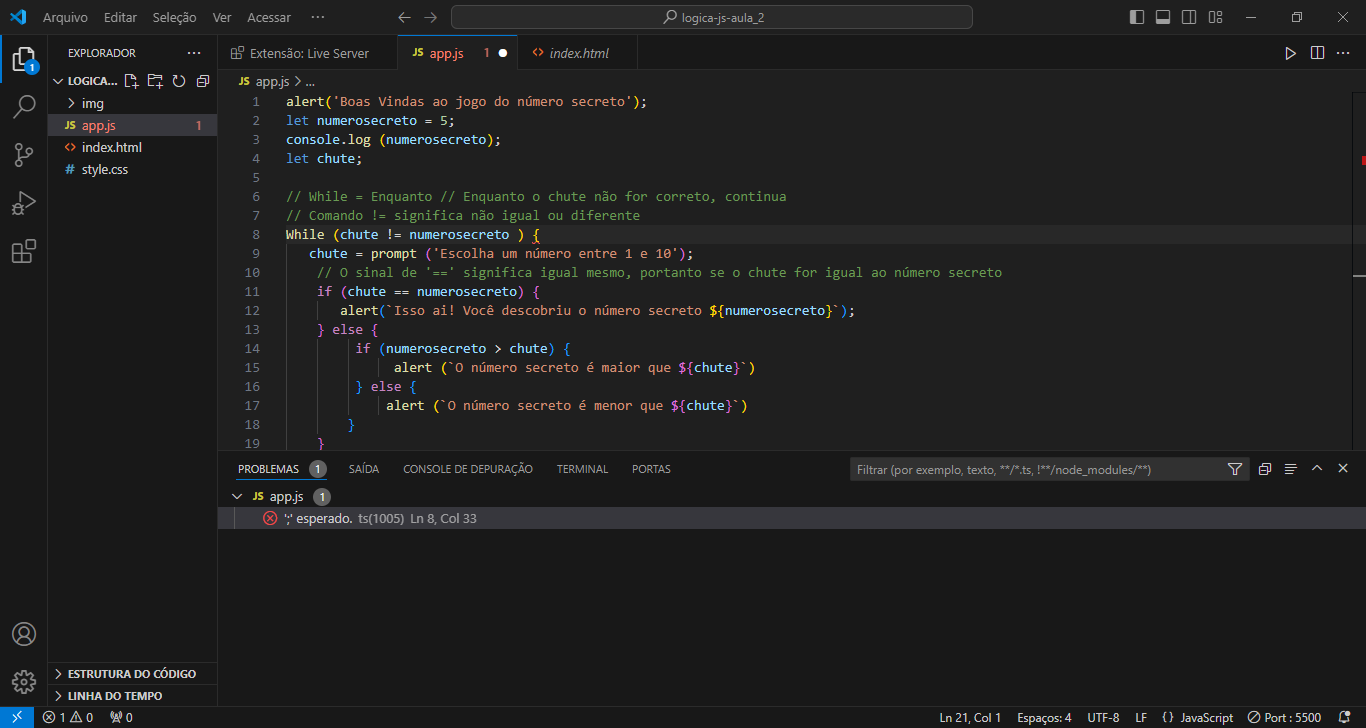This screenshot has width=1366, height=728.
Task: Create a new file in Explorer
Action: tap(131, 81)
